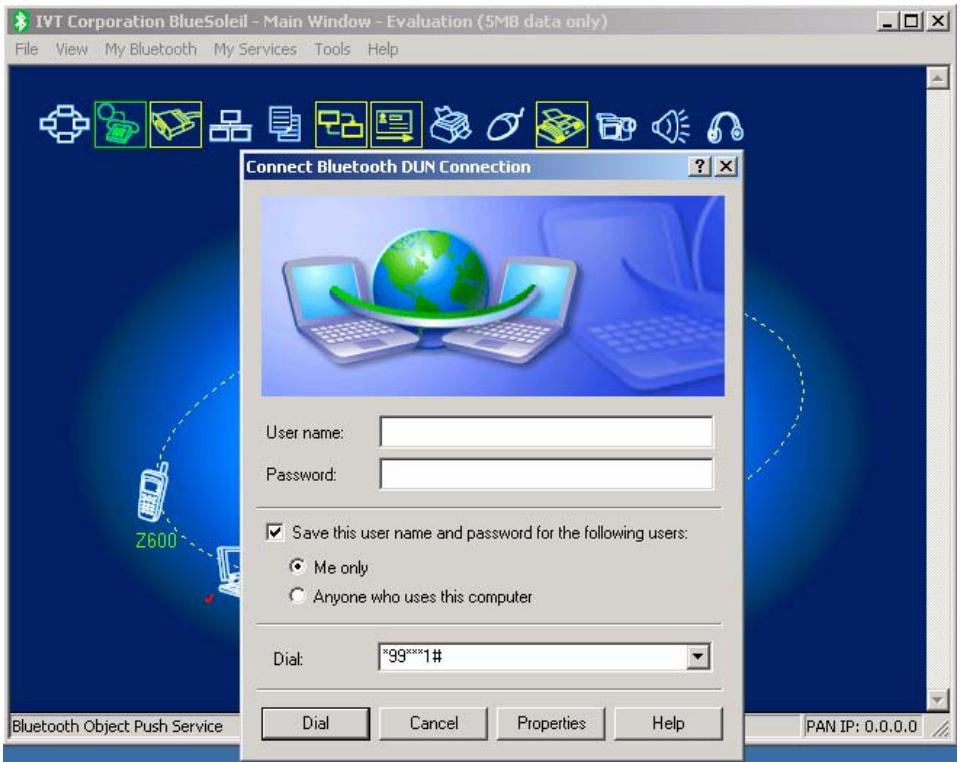Screen dimensions: 962x762
Task: Open the Tools menu
Action: tap(332, 49)
